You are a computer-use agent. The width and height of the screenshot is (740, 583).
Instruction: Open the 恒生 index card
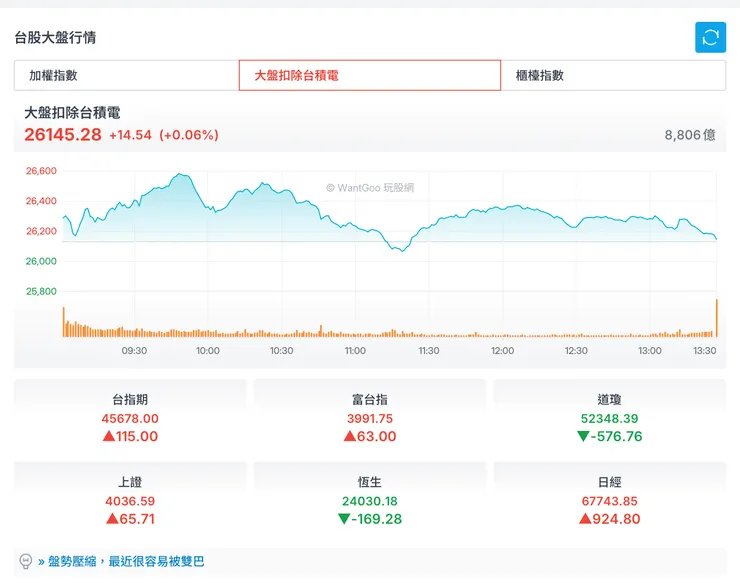[370, 500]
